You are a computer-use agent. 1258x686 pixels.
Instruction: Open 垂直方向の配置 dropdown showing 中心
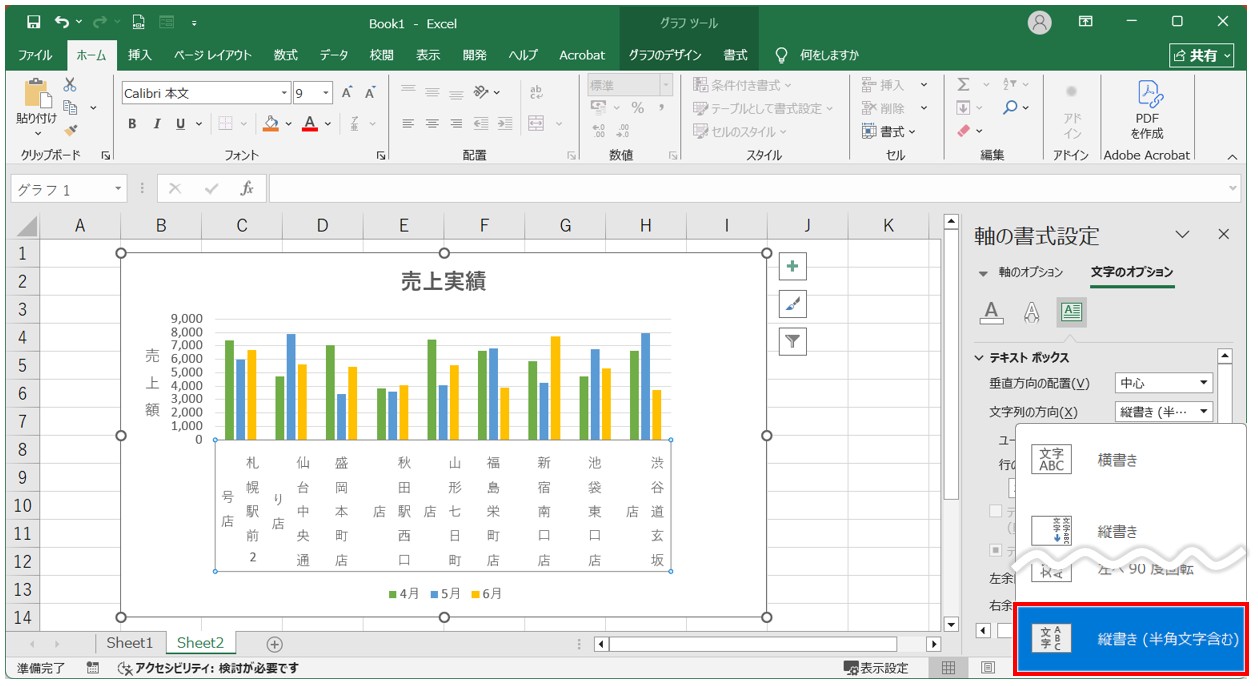pos(1164,383)
